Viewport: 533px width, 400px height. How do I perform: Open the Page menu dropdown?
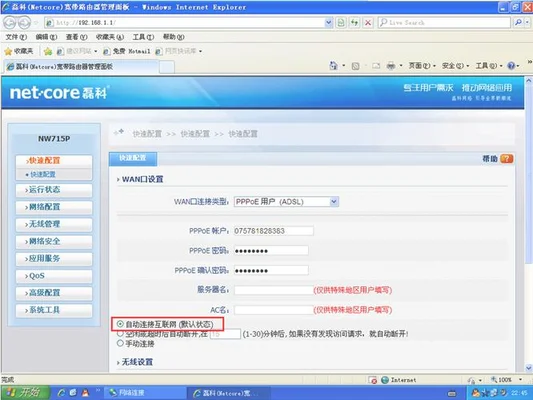(422, 66)
